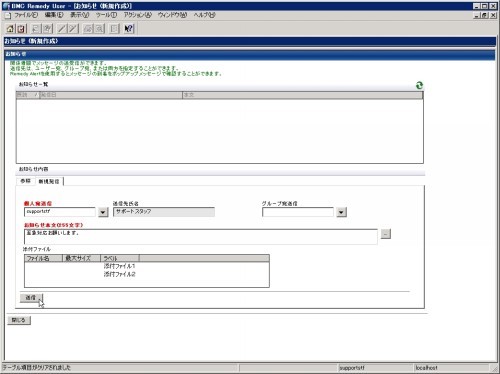Image resolution: width=500 pixels, height=374 pixels.
Task: Click localhost in the status bar
Action: [426, 368]
